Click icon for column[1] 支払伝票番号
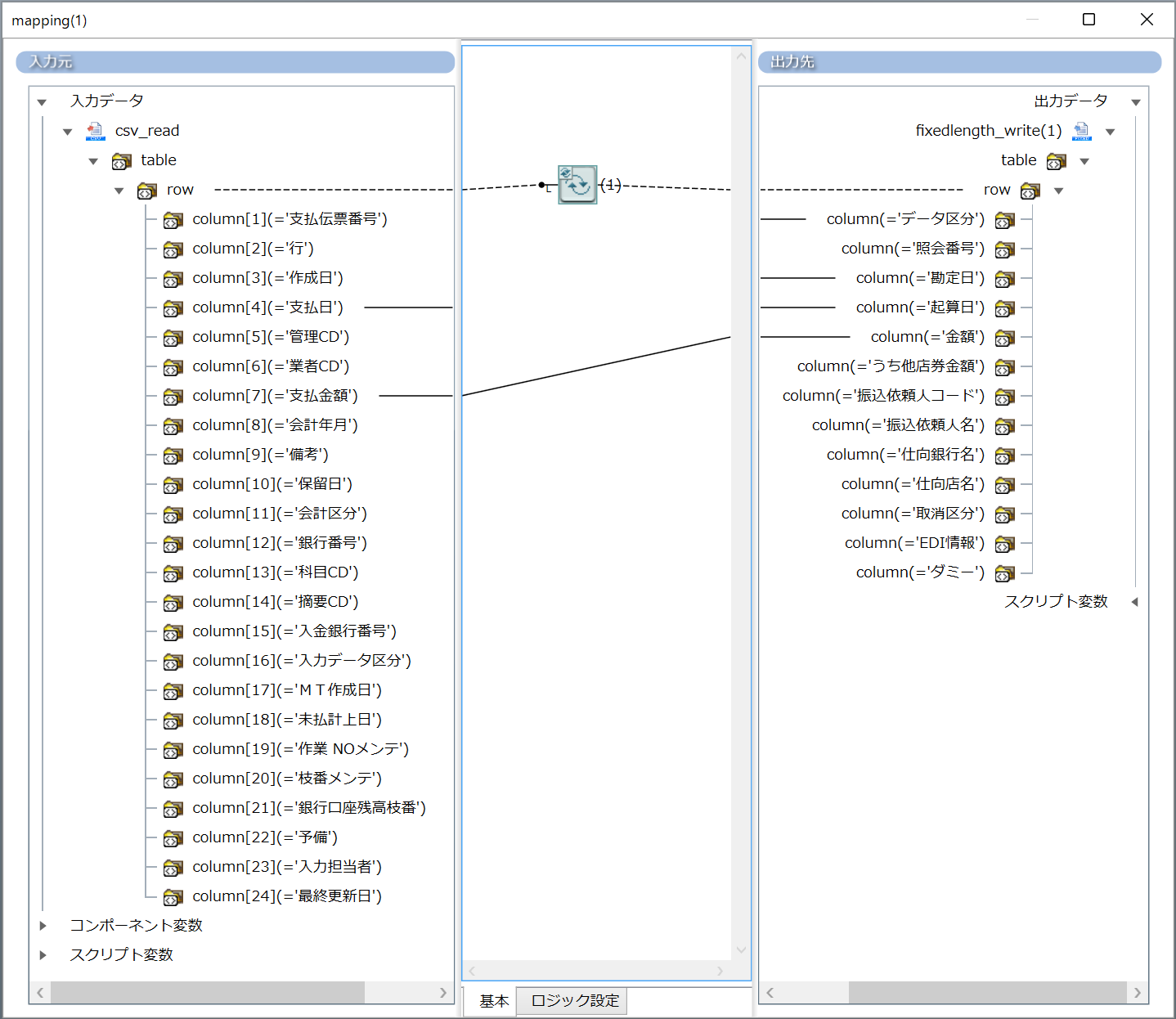Image resolution: width=1176 pixels, height=1019 pixels. coord(173,220)
